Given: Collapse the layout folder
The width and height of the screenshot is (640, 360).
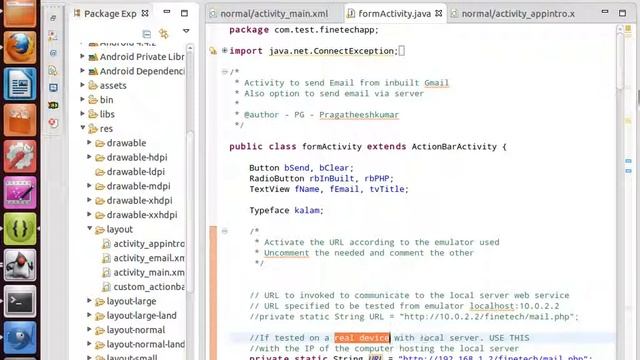Looking at the screenshot, I should point(89,229).
